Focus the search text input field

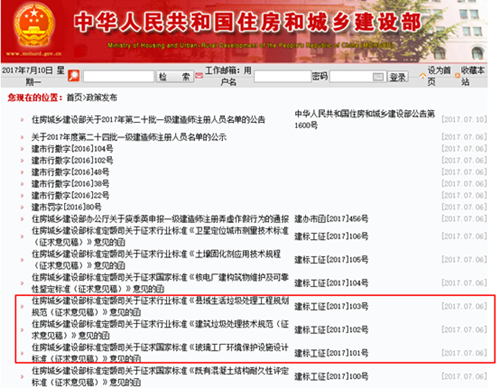(119, 77)
